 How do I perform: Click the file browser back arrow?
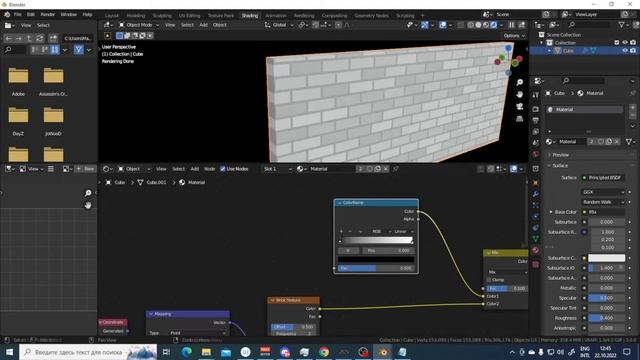tap(9, 38)
